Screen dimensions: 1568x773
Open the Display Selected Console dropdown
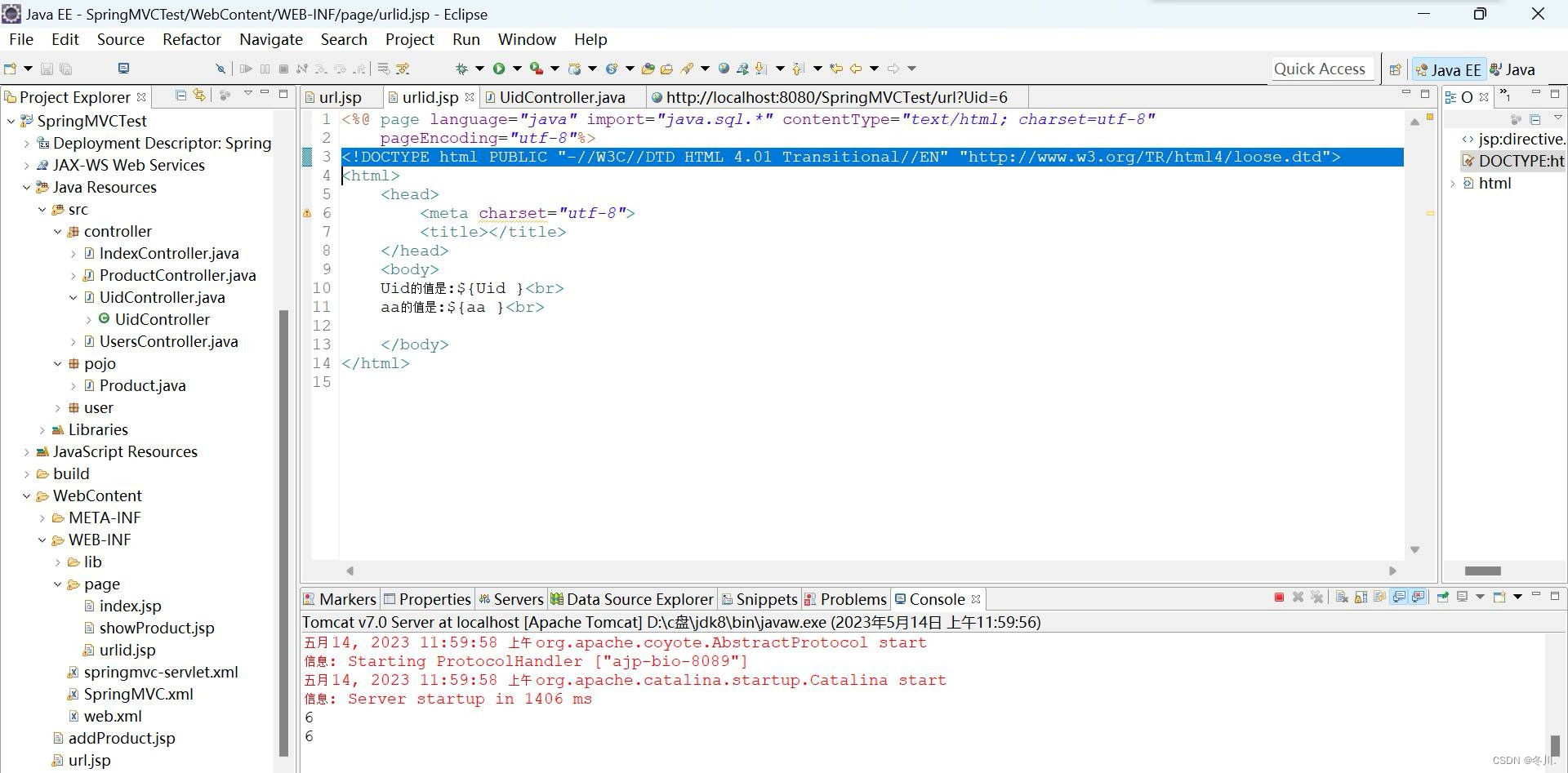click(1480, 597)
